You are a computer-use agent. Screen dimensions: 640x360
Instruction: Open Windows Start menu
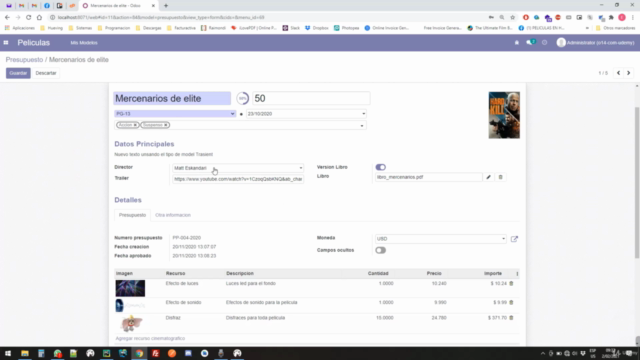click(x=8, y=353)
